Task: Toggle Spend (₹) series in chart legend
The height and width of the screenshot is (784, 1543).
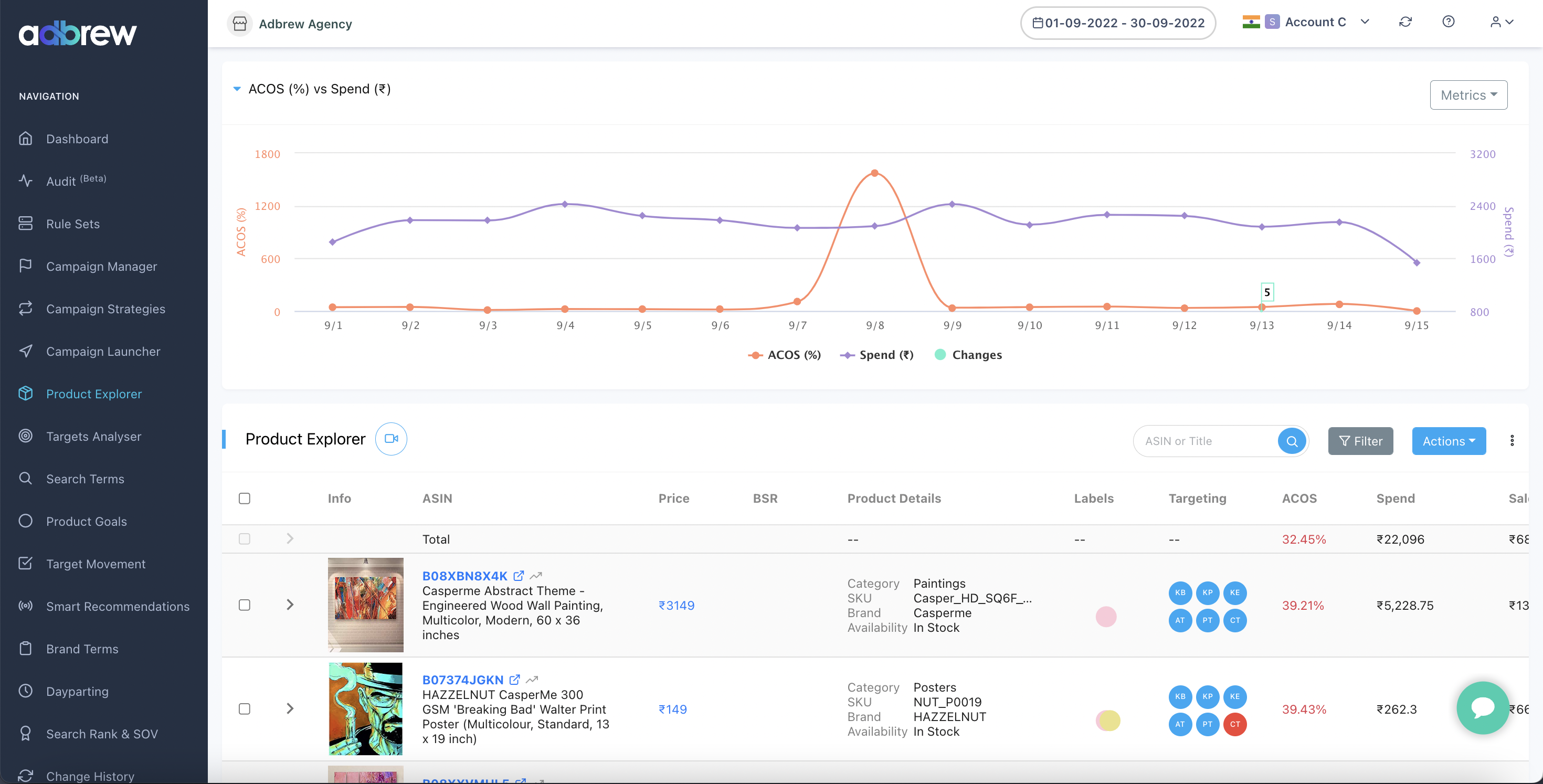Action: [x=877, y=355]
